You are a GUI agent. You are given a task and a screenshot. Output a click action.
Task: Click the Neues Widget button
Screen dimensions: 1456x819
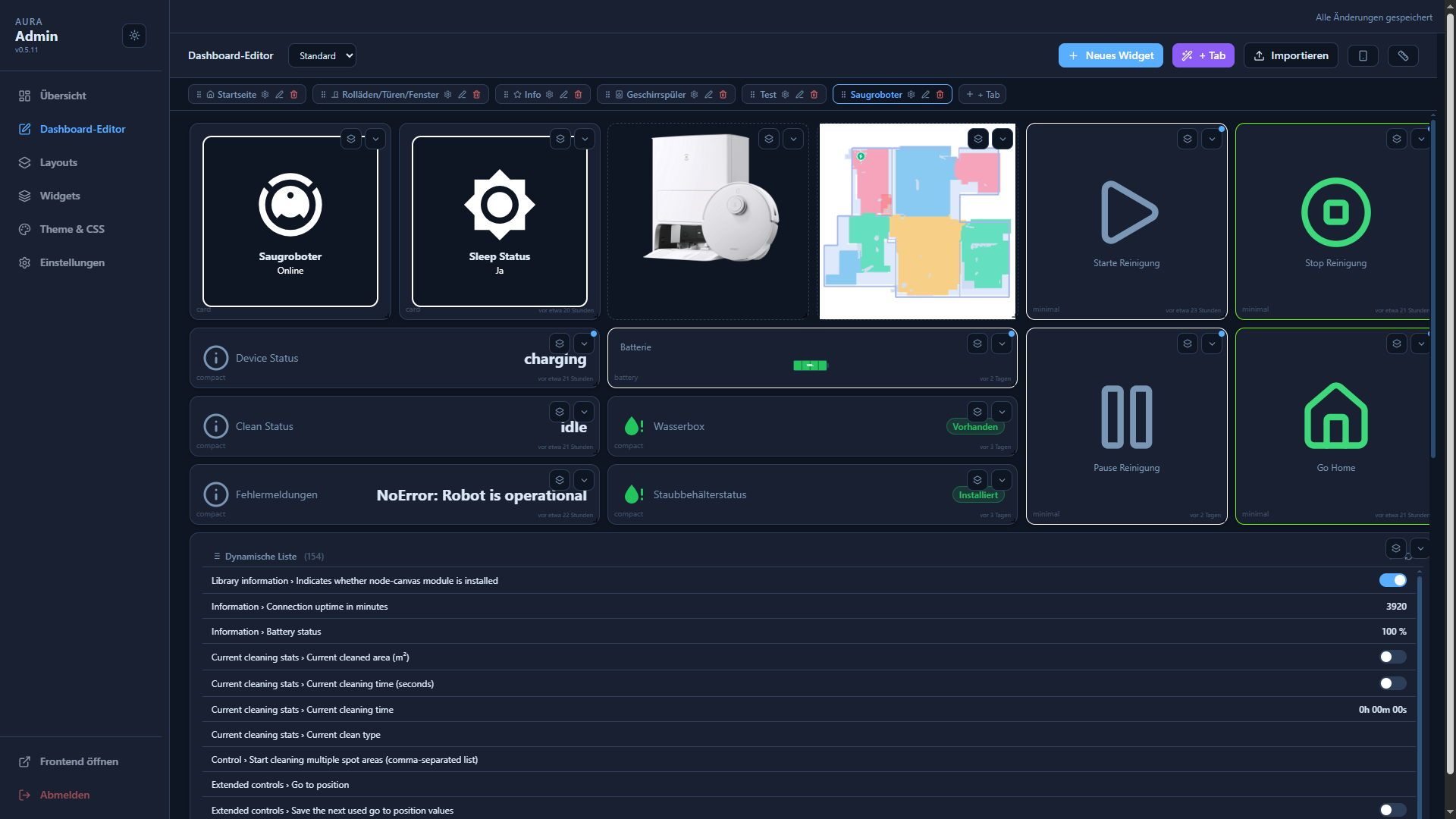[x=1110, y=55]
